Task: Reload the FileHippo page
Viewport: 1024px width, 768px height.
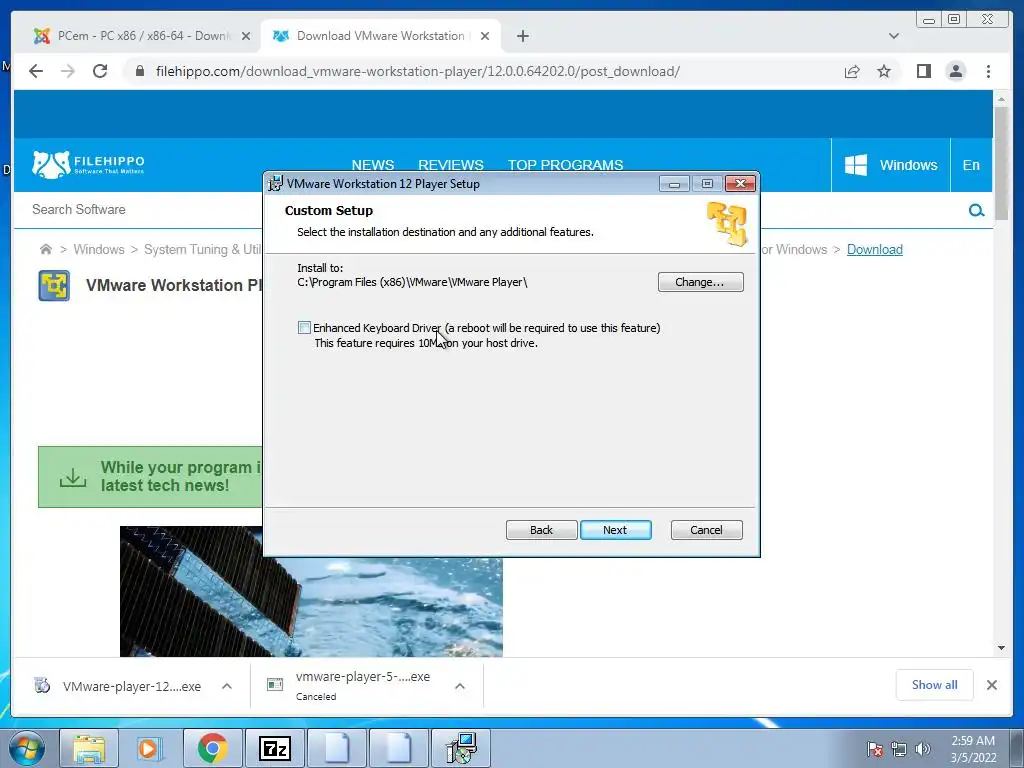Action: [100, 71]
